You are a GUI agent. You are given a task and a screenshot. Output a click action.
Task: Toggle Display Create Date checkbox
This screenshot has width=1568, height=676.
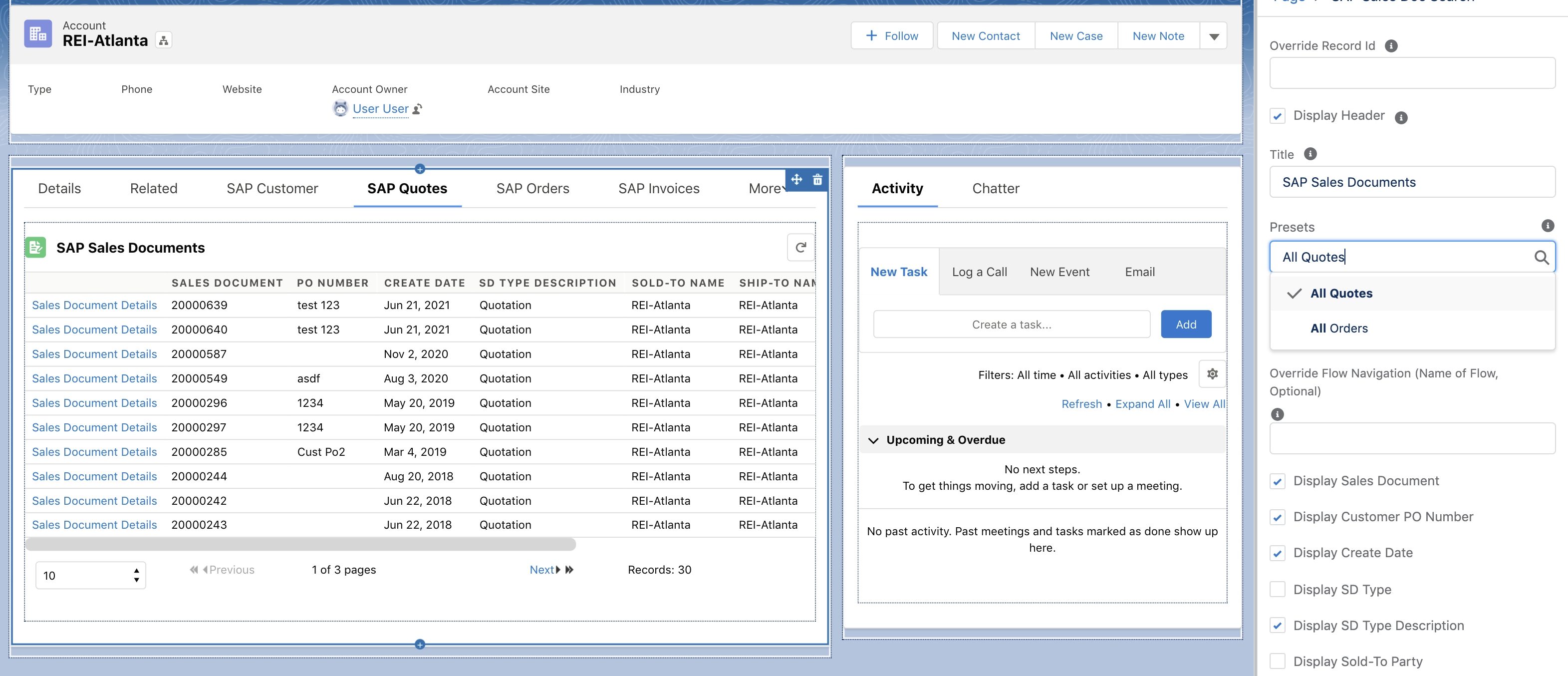[1278, 553]
